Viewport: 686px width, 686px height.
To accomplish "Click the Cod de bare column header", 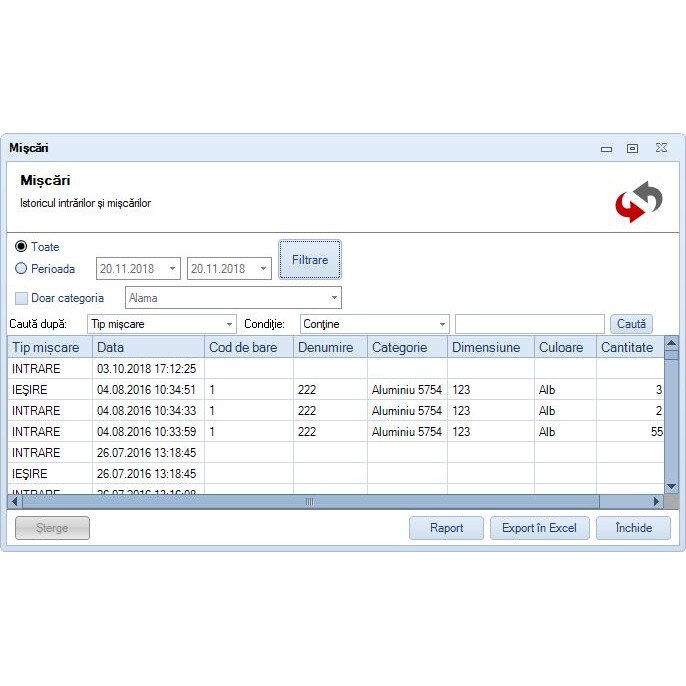I will coord(248,347).
